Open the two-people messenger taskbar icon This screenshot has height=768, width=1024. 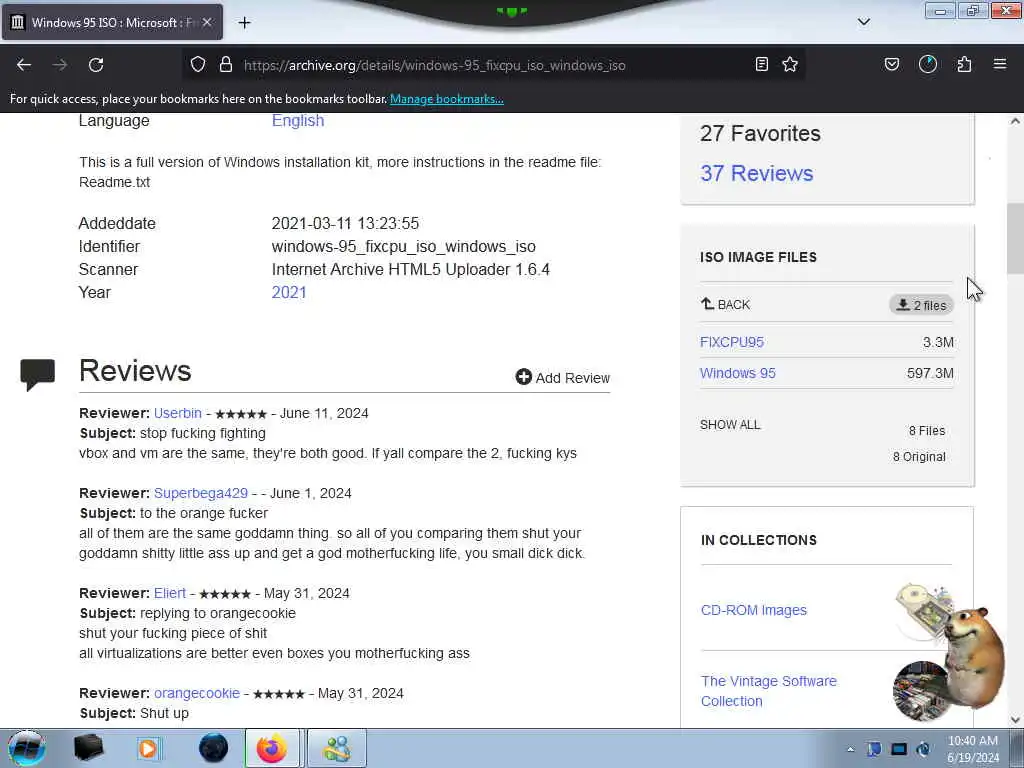pyautogui.click(x=337, y=748)
